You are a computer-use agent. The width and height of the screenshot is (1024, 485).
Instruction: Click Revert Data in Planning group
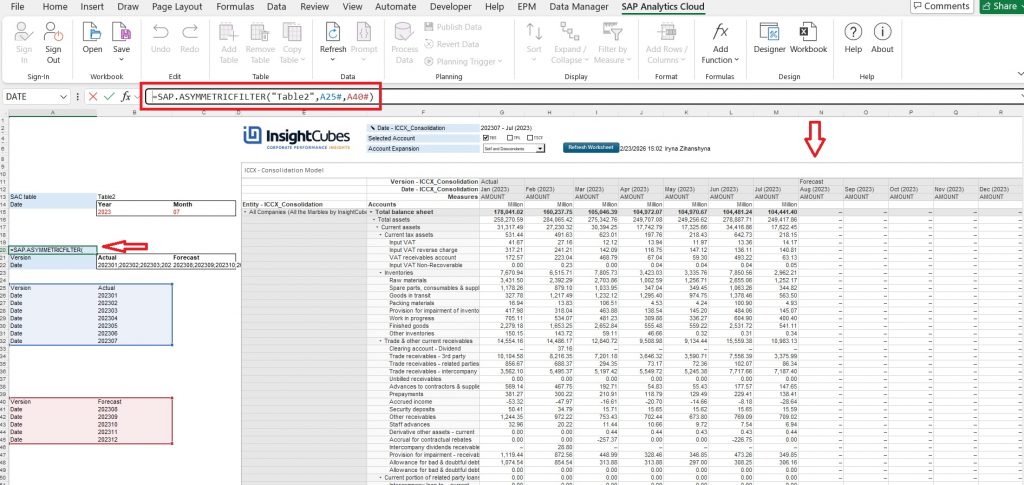pos(452,44)
